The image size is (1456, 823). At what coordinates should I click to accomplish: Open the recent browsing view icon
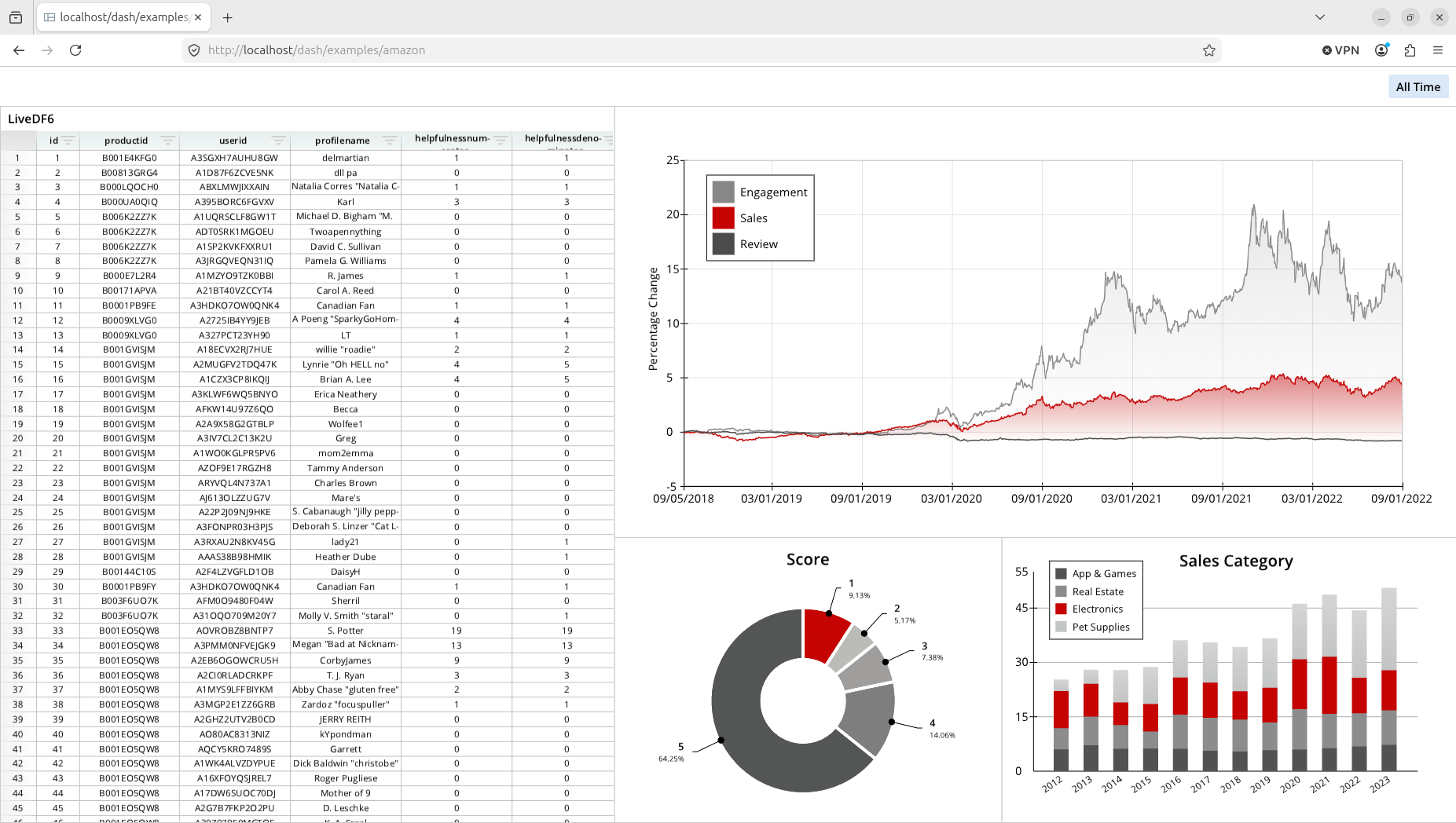tap(16, 17)
